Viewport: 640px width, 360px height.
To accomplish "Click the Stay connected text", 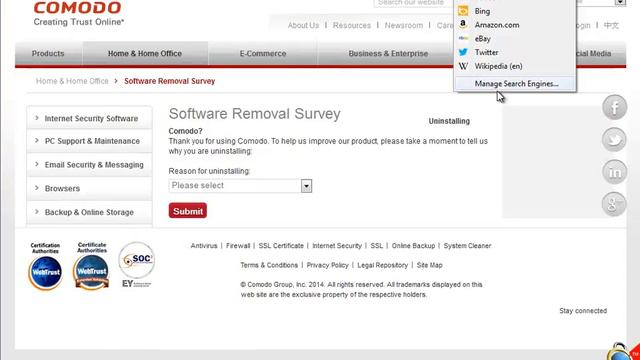I will 583,311.
